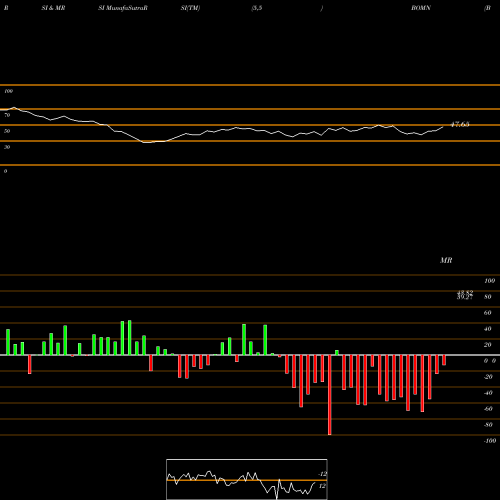Image resolution: width=500 pixels, height=500 pixels.
Task: Click the '80' label on MR axis
Action: (x=488, y=297)
